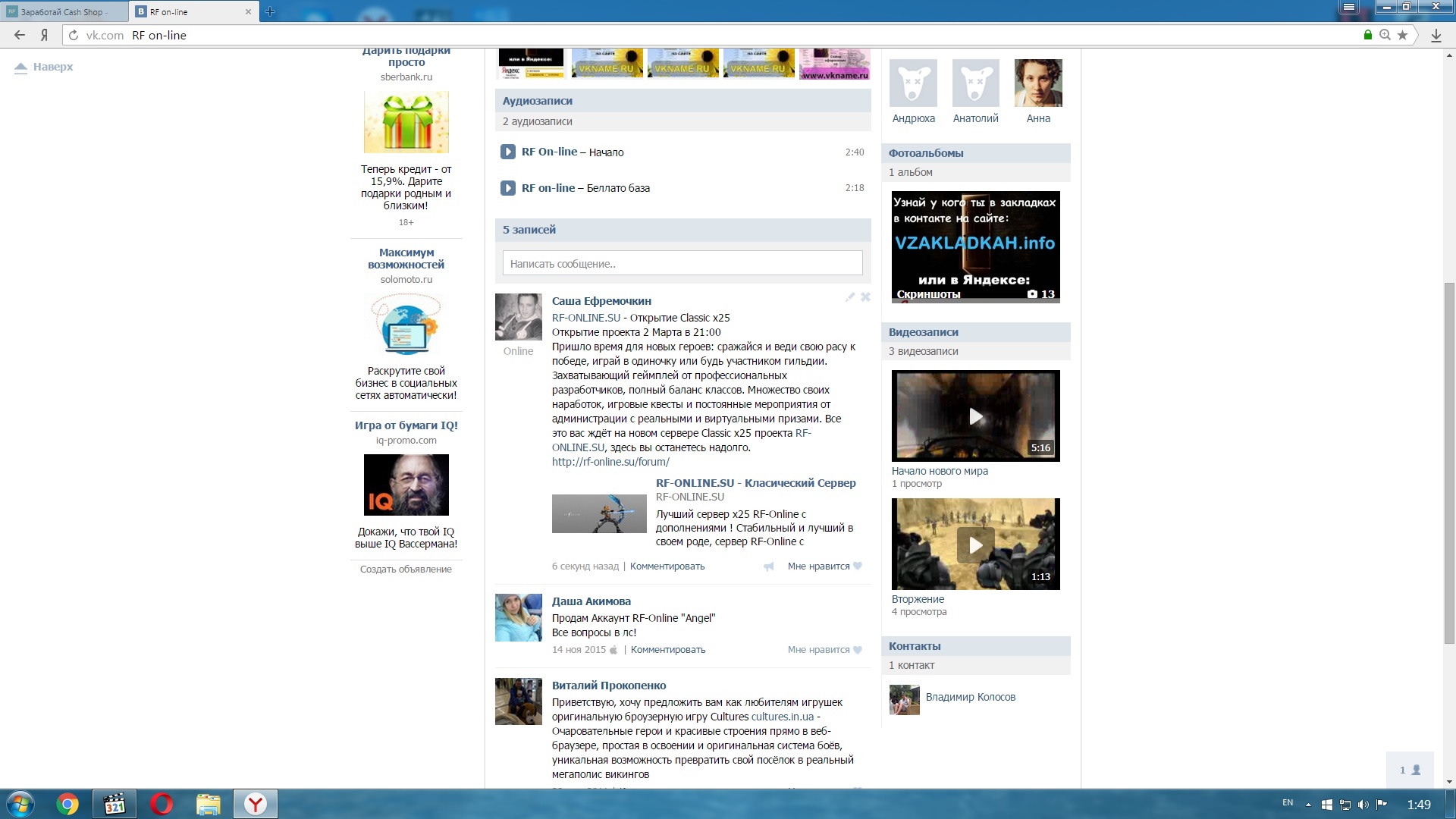Play the track RF On-line – Начало
1456x819 pixels.
508,152
